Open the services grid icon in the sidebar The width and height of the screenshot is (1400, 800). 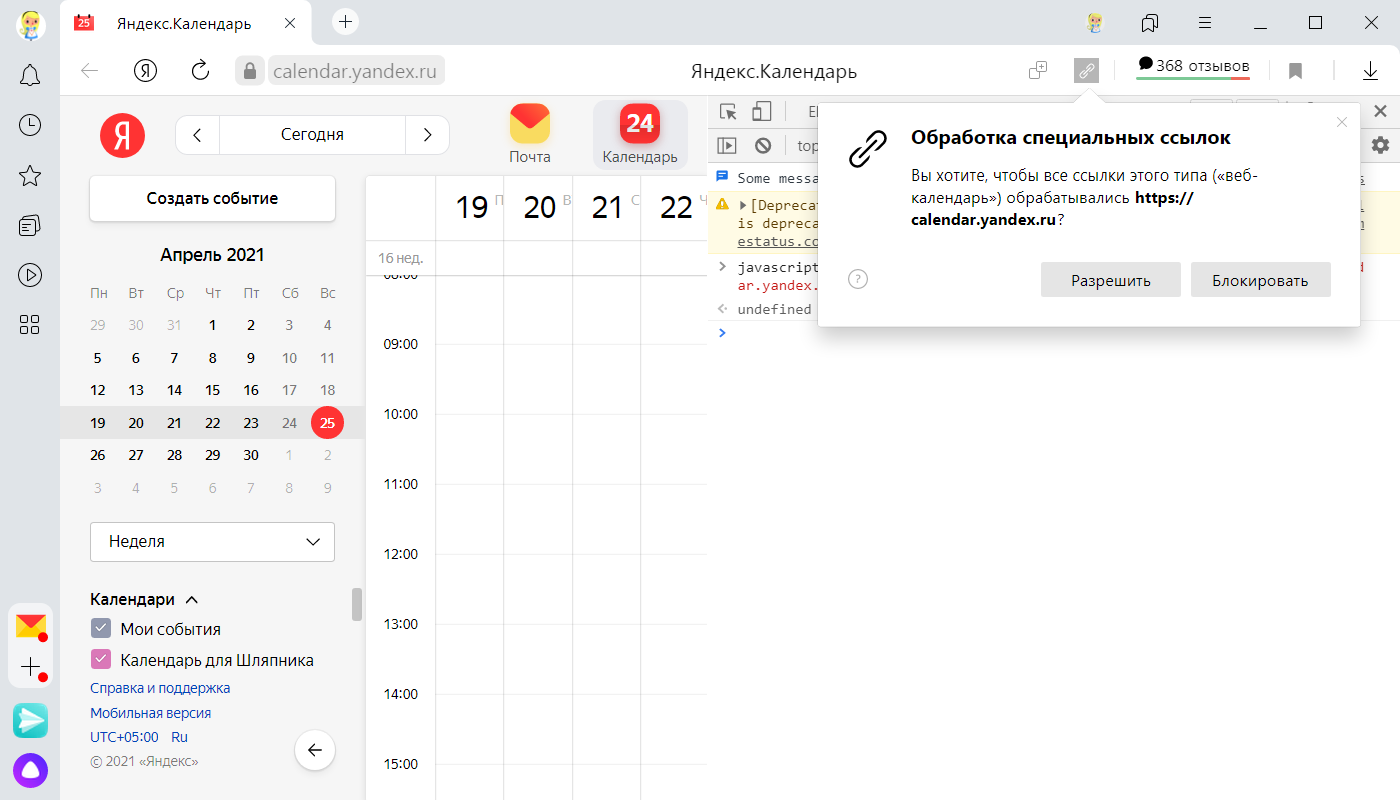click(x=30, y=324)
